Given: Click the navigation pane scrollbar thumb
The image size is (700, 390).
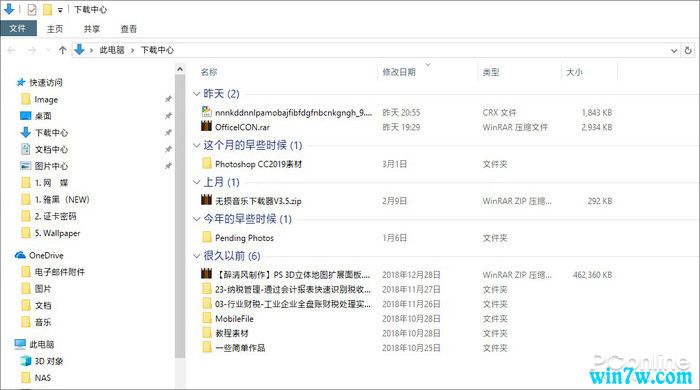Looking at the screenshot, I should coord(179,216).
